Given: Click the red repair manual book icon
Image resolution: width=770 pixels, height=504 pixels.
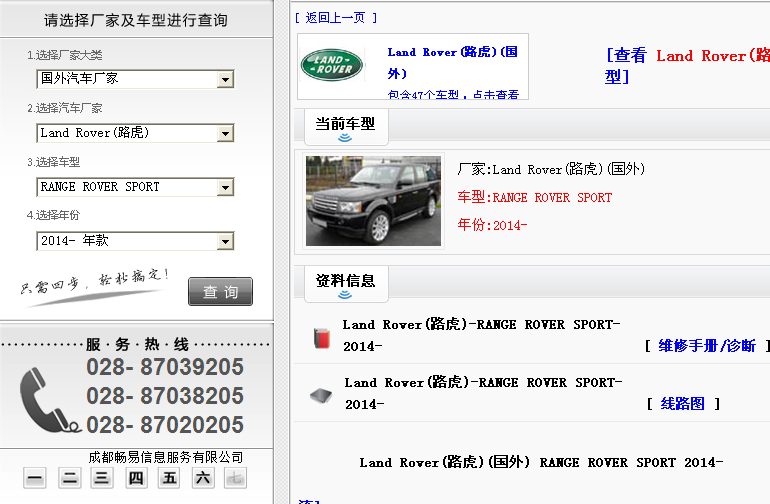Looking at the screenshot, I should (x=322, y=338).
